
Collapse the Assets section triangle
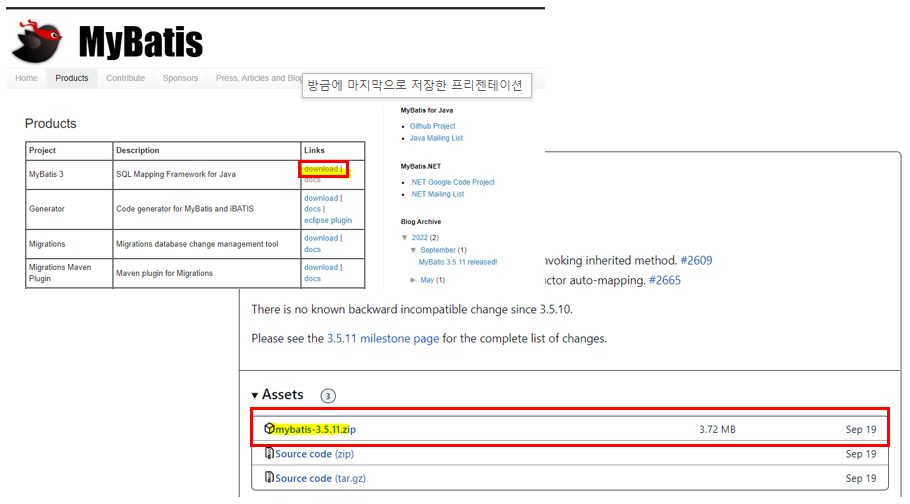(255, 395)
